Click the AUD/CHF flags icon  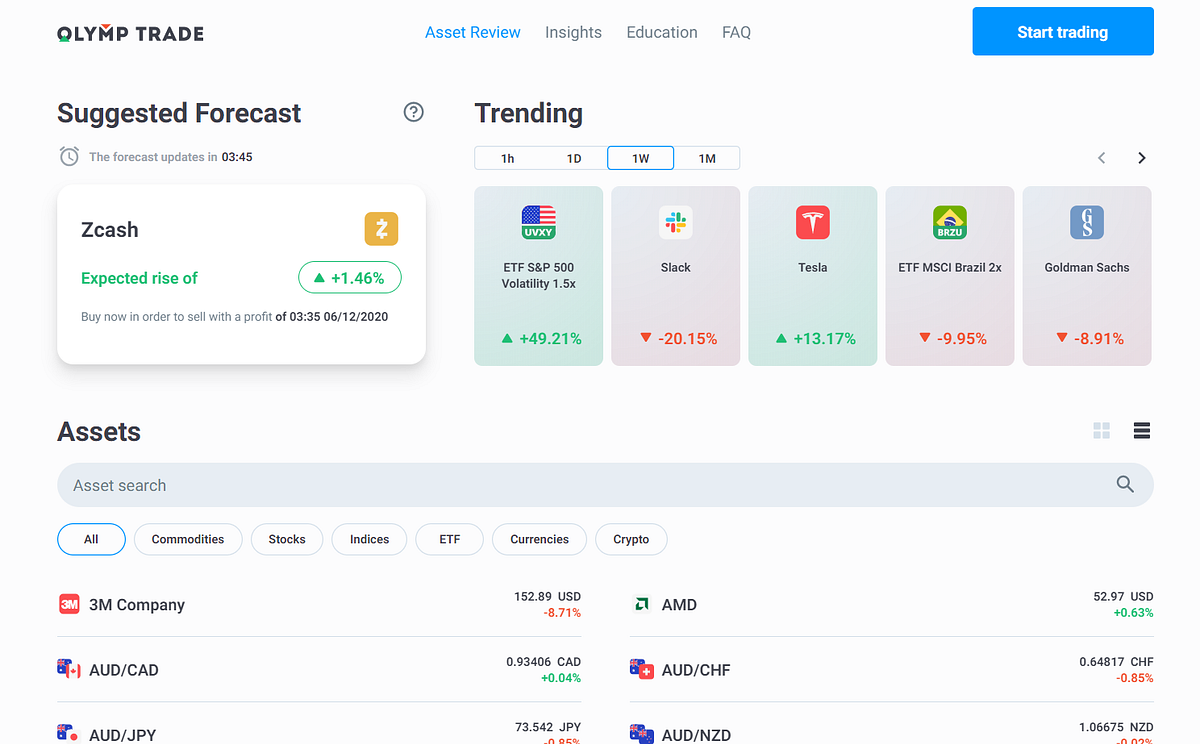(642, 669)
